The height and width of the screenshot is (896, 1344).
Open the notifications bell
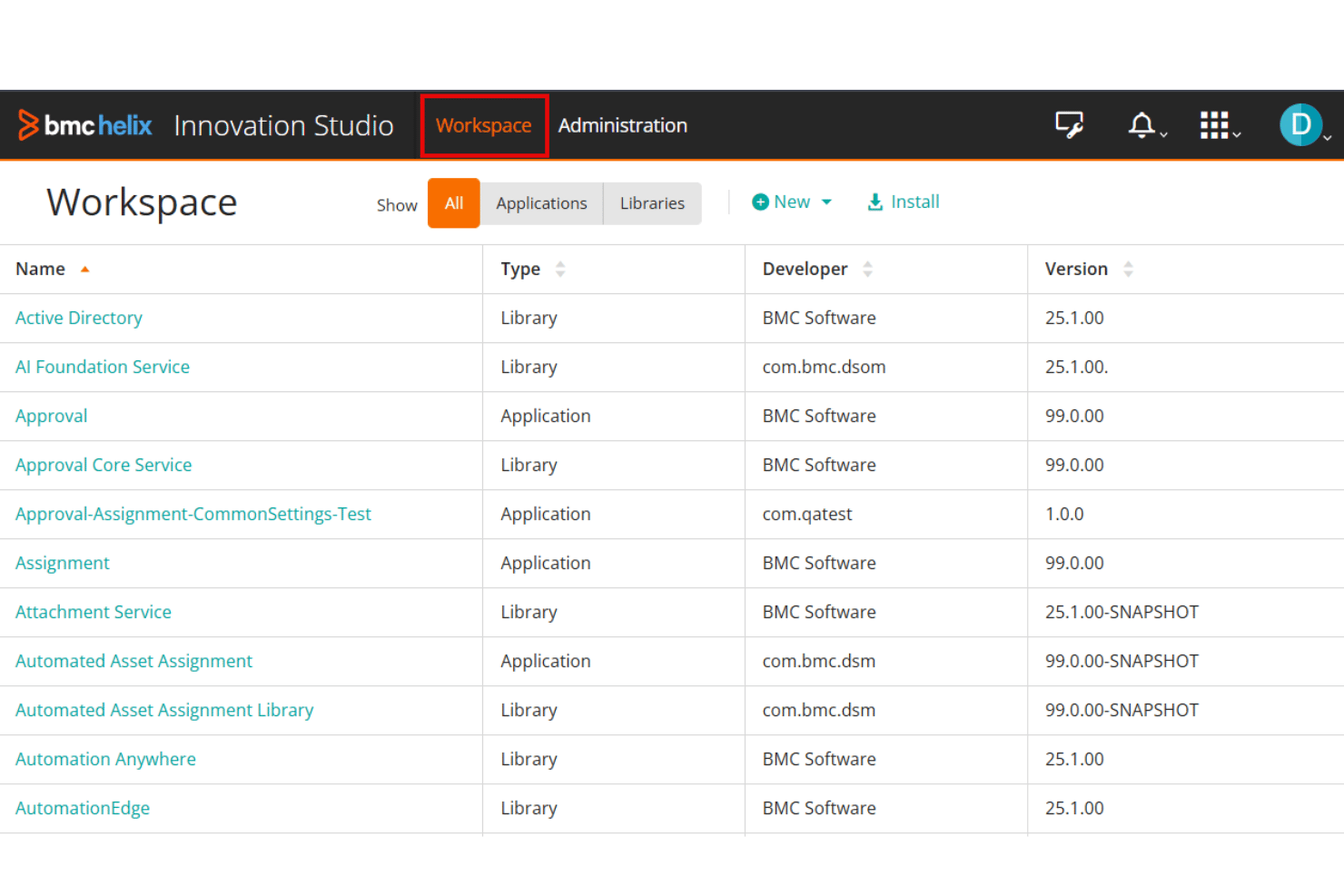pos(1142,124)
